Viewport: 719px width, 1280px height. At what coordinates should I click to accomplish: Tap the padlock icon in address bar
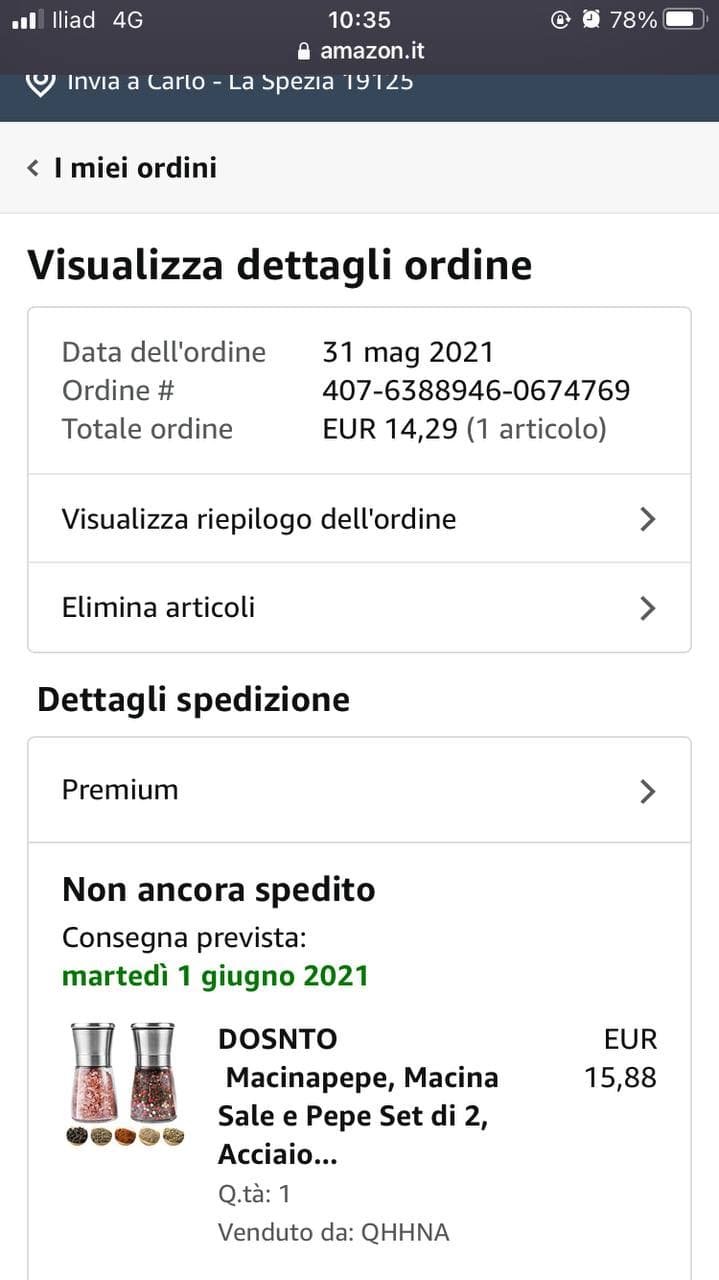(x=305, y=51)
